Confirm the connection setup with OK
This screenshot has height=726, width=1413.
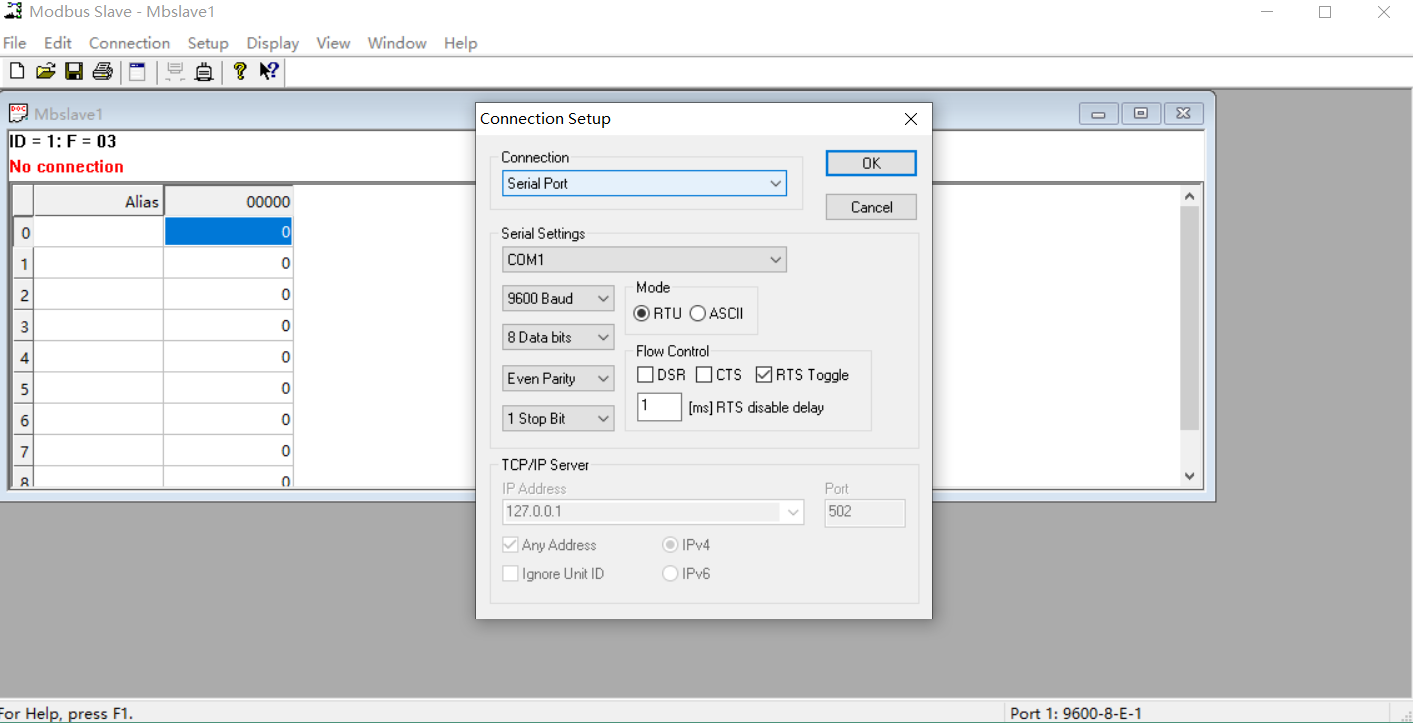[x=871, y=163]
